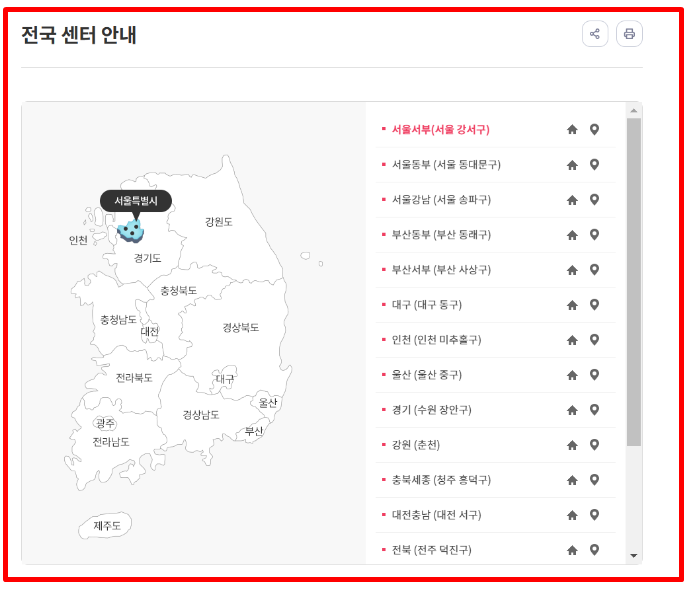Select 부산 region on the map
This screenshot has height=590, width=691.
(x=254, y=431)
